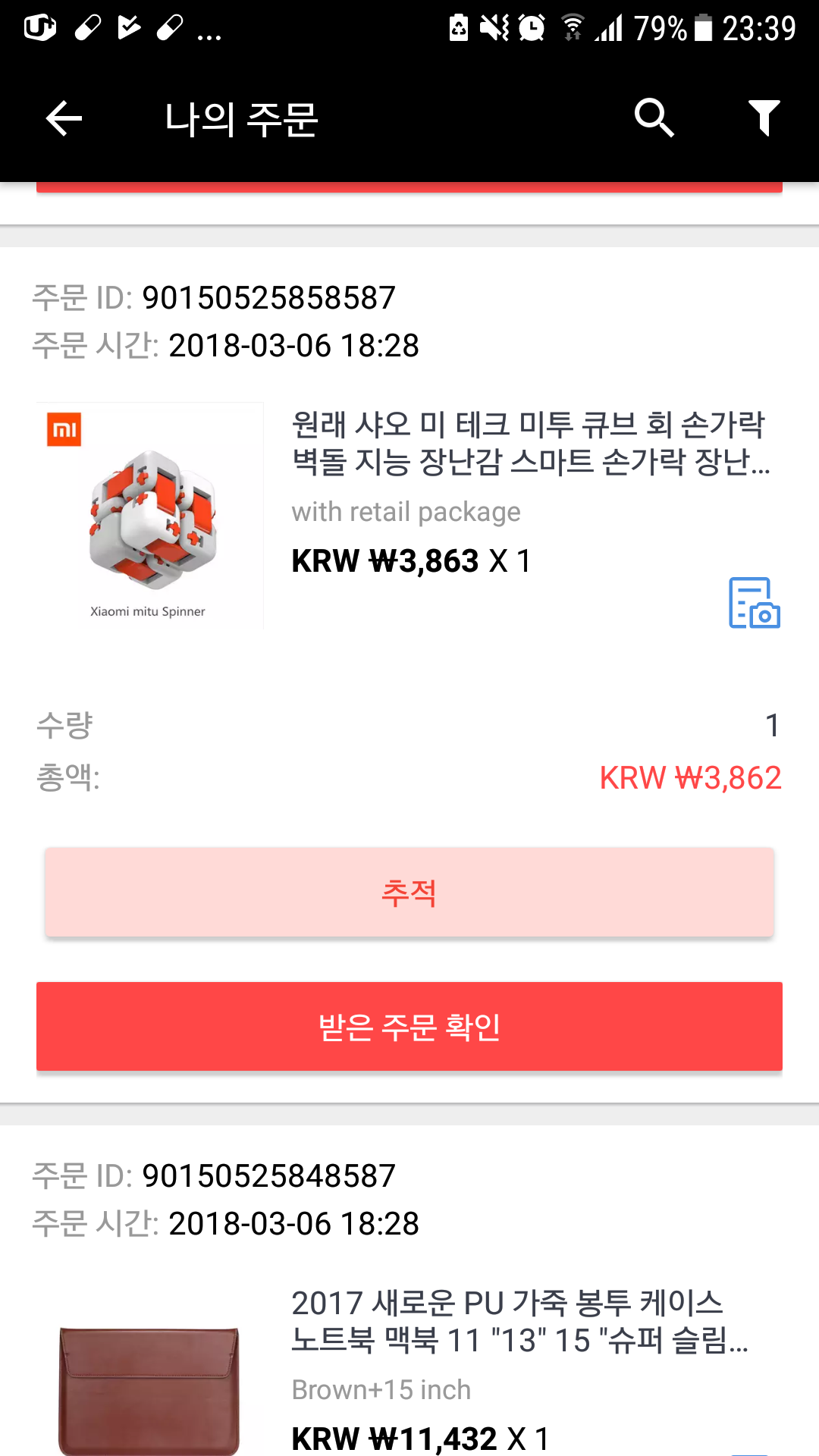
Task: Tap the photo review document icon
Action: coord(754,603)
